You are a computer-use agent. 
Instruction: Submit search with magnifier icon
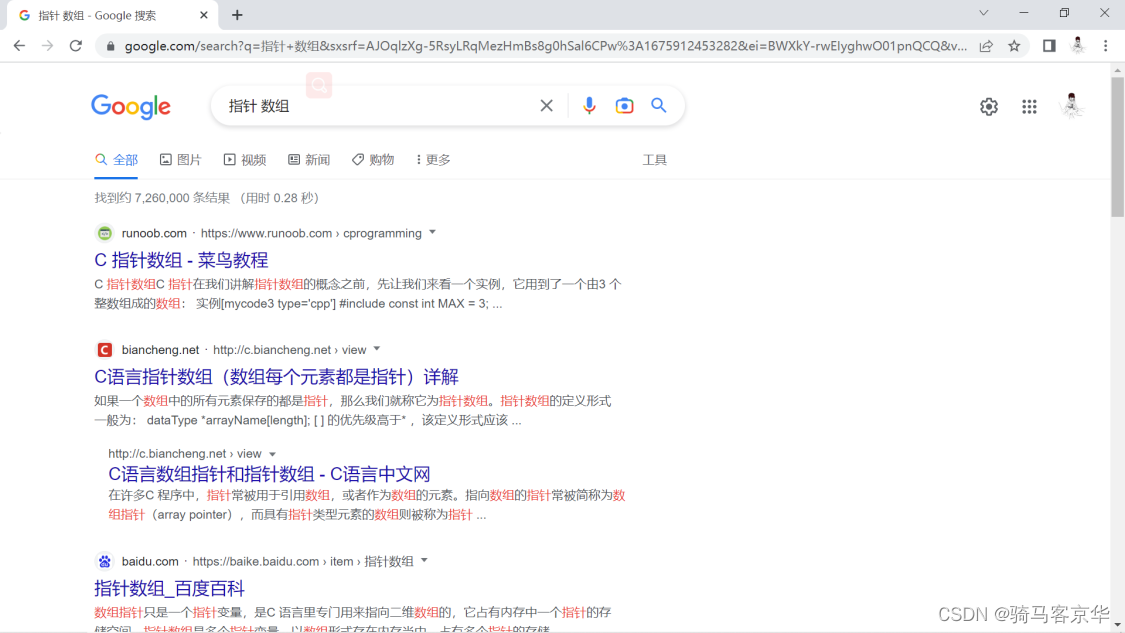click(x=659, y=106)
